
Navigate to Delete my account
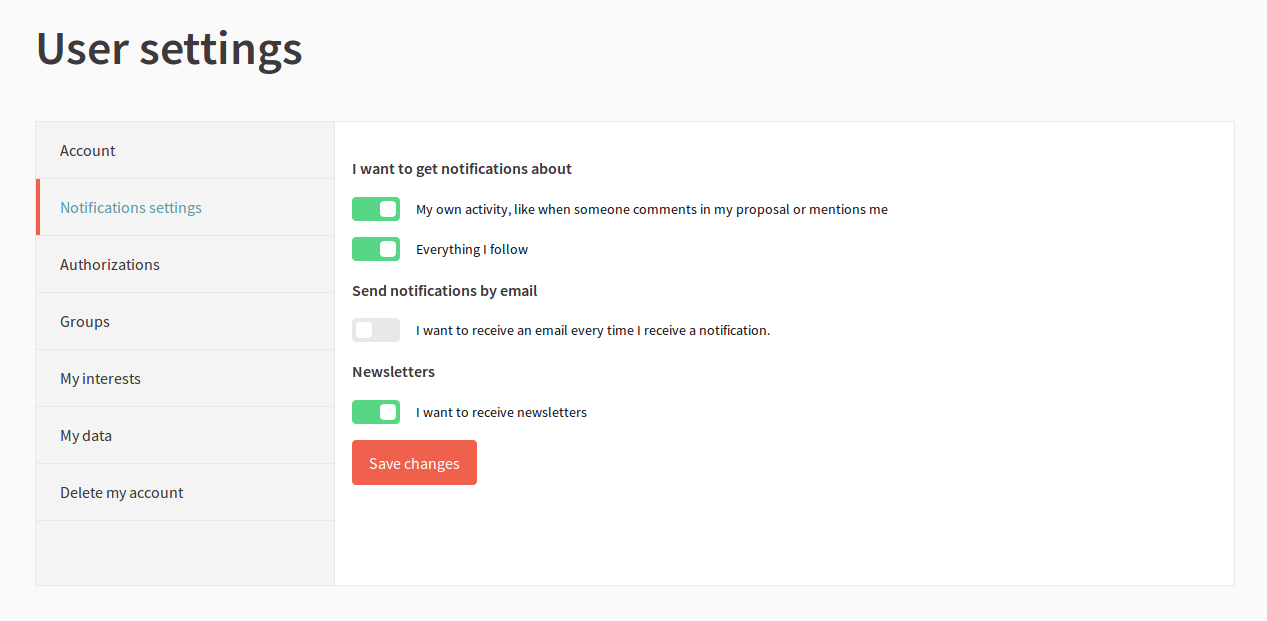[122, 493]
